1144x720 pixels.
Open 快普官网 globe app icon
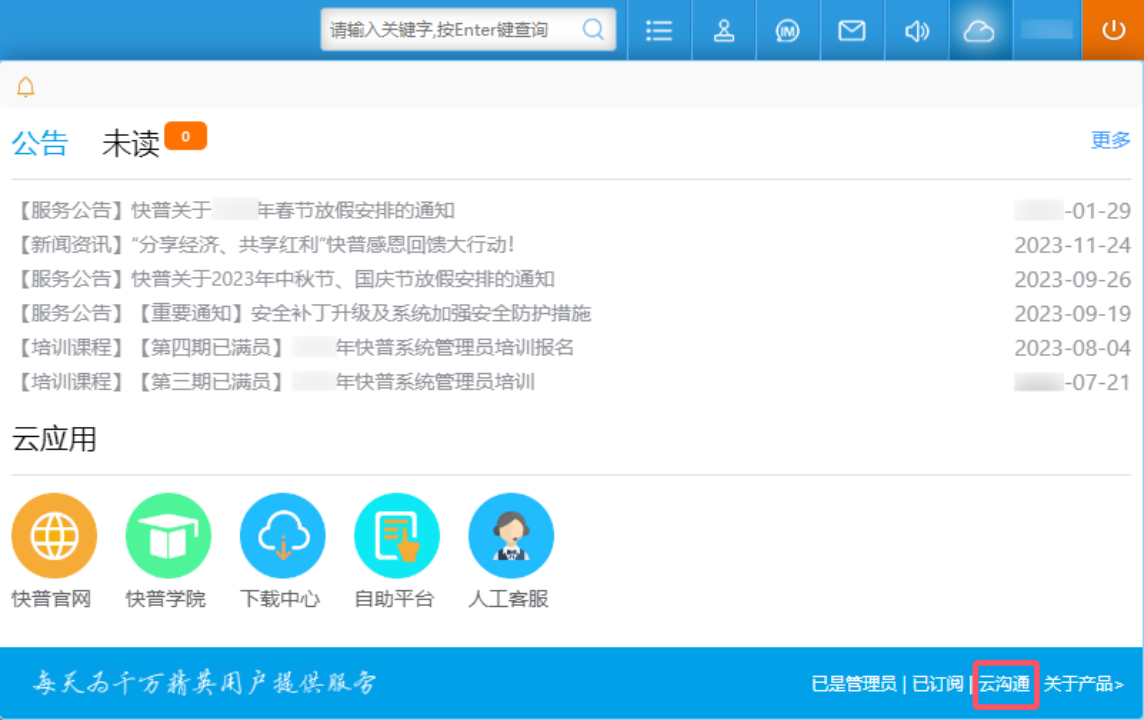click(54, 537)
